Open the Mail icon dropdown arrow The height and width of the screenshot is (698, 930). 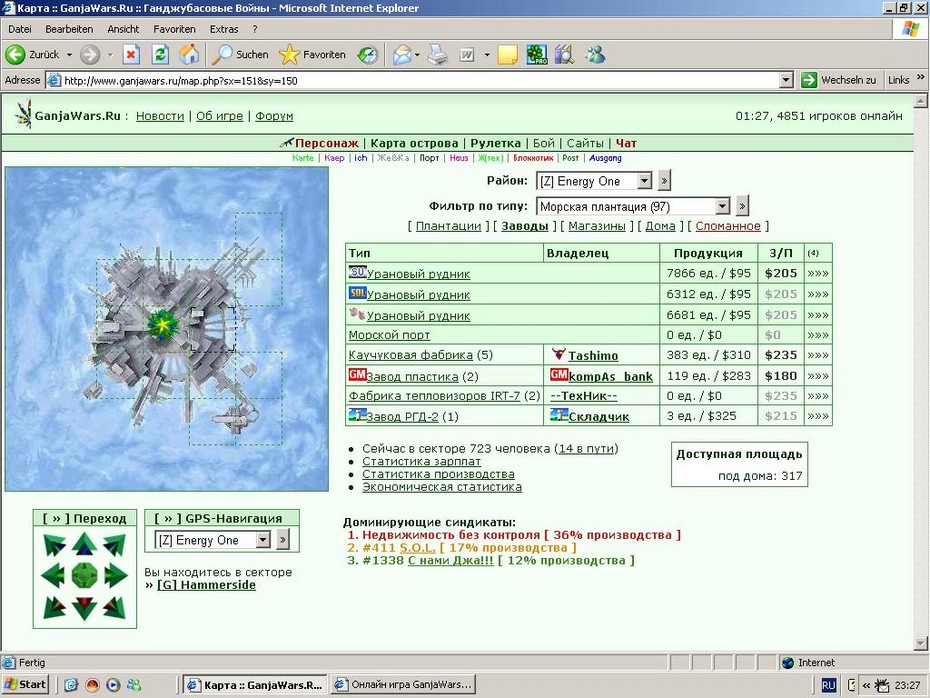click(417, 55)
